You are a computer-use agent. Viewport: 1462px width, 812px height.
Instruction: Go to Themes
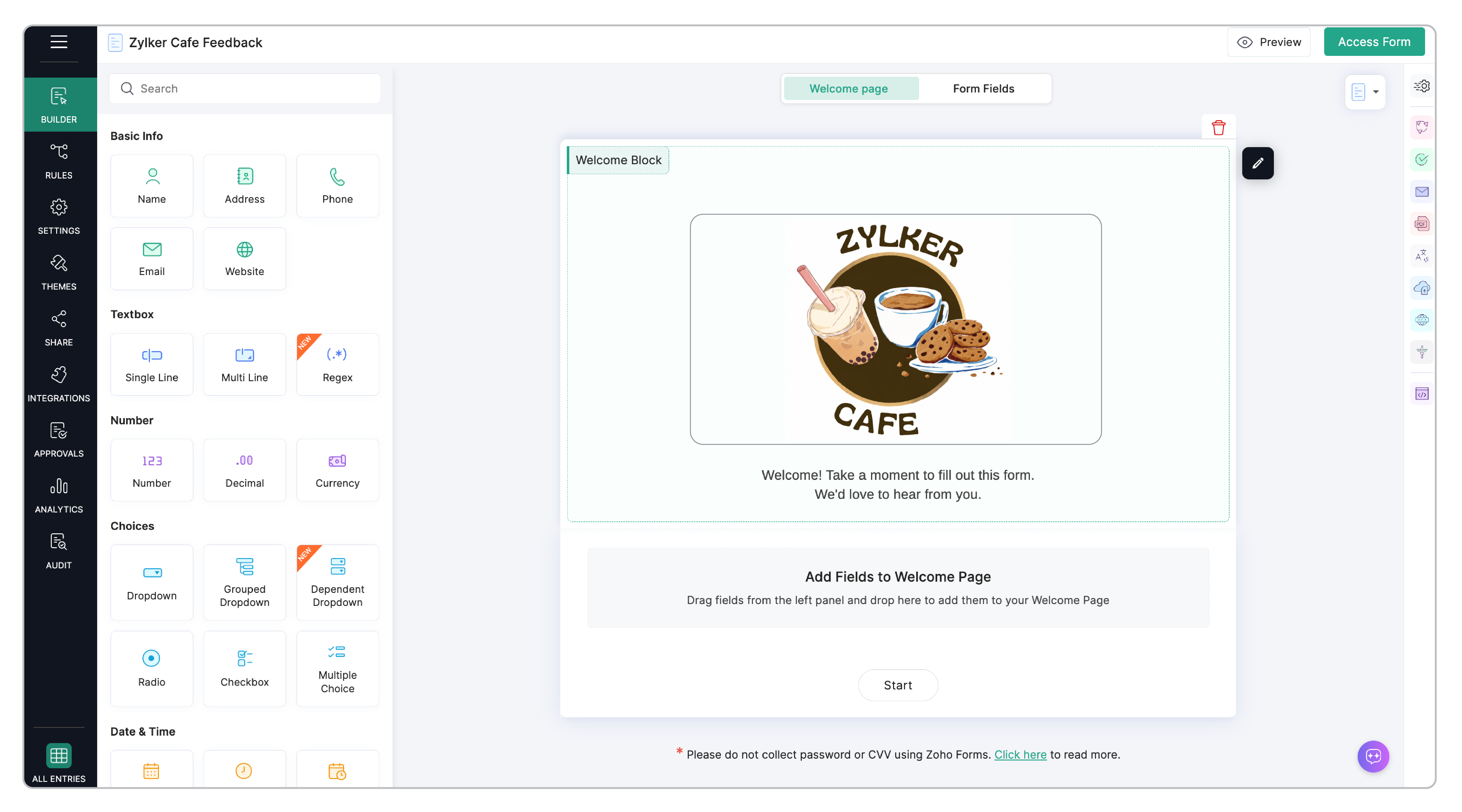point(58,272)
